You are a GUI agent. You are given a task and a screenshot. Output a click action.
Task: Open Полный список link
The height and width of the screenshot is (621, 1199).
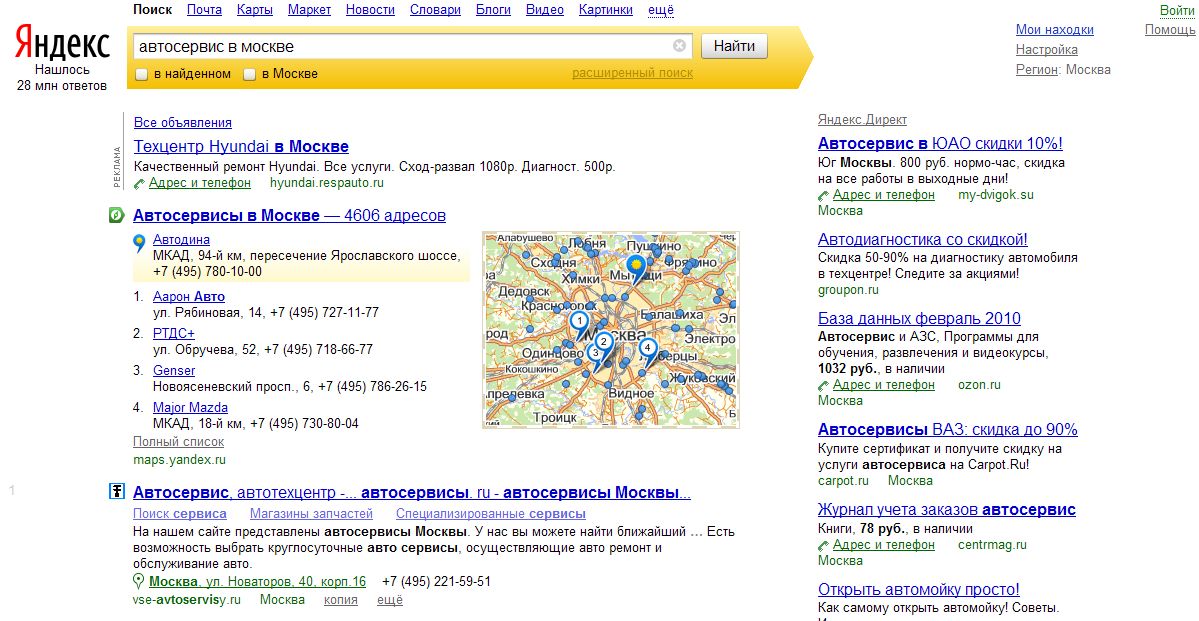[178, 441]
